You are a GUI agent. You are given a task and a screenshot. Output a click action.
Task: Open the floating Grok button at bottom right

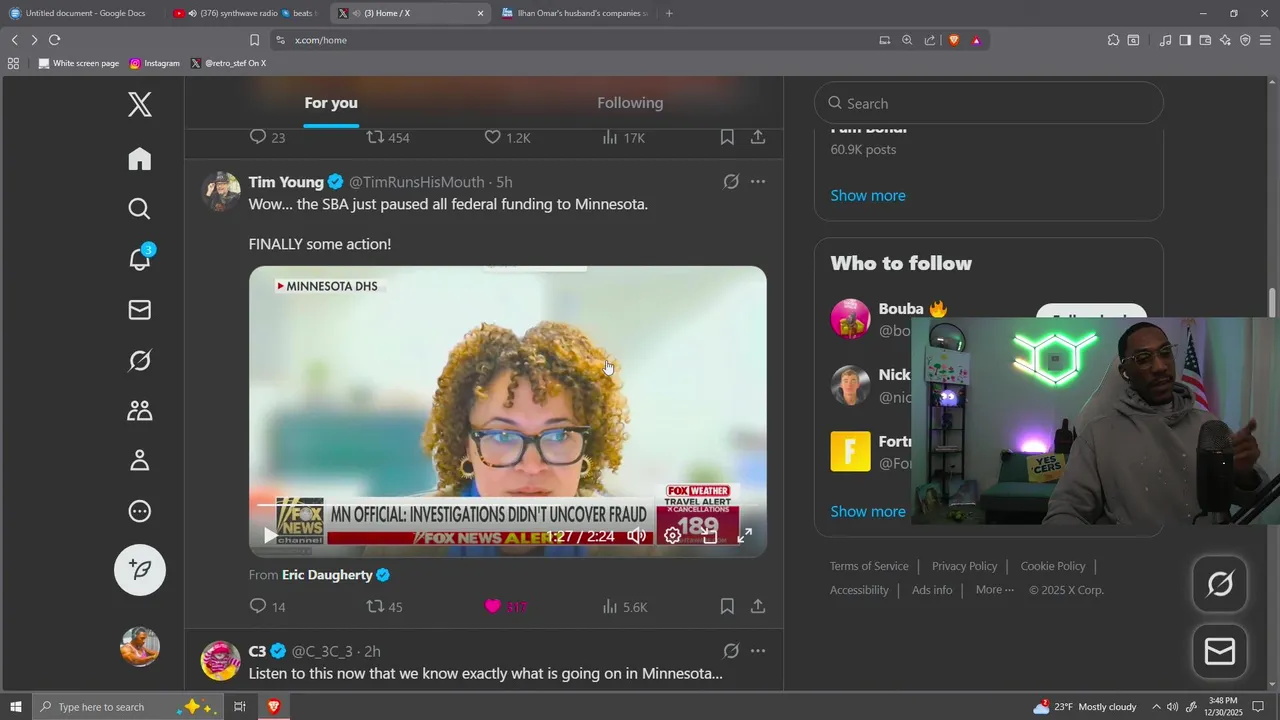(1220, 584)
